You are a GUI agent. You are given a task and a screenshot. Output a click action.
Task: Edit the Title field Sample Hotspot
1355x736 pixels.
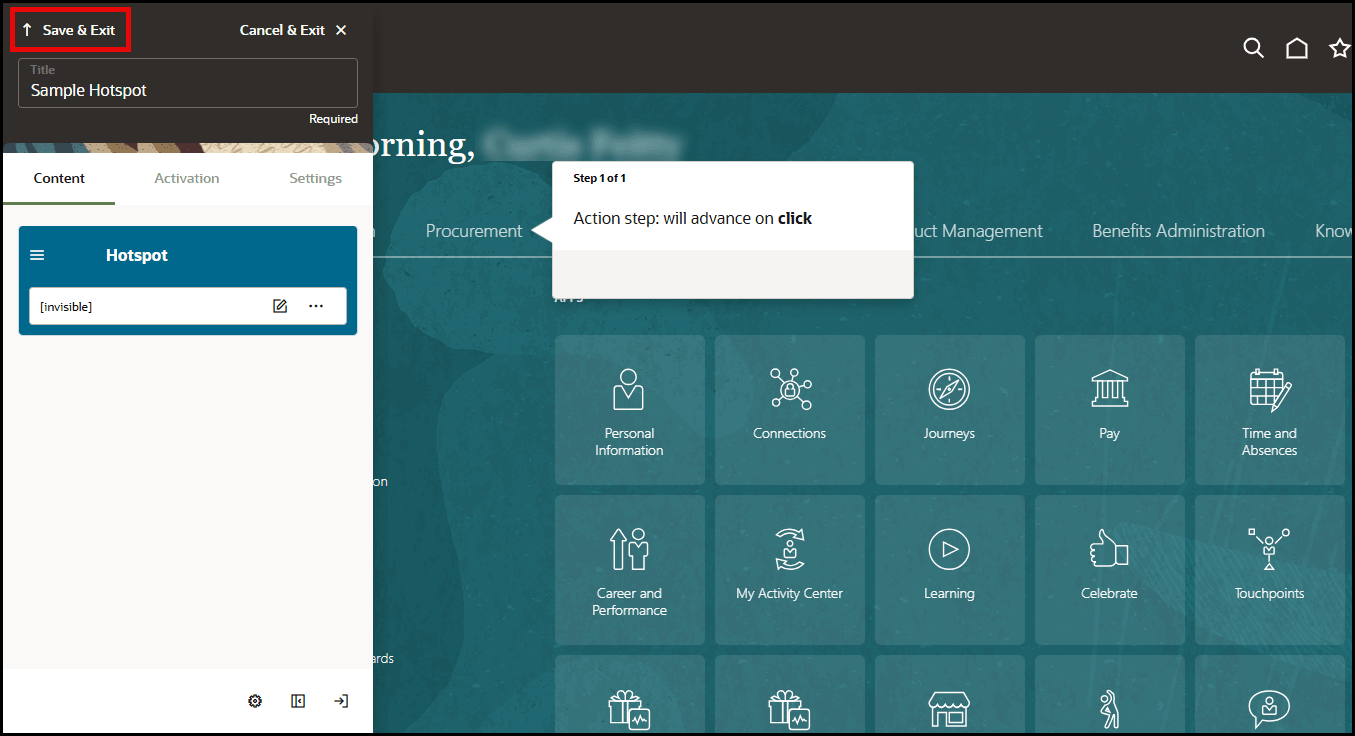point(188,83)
